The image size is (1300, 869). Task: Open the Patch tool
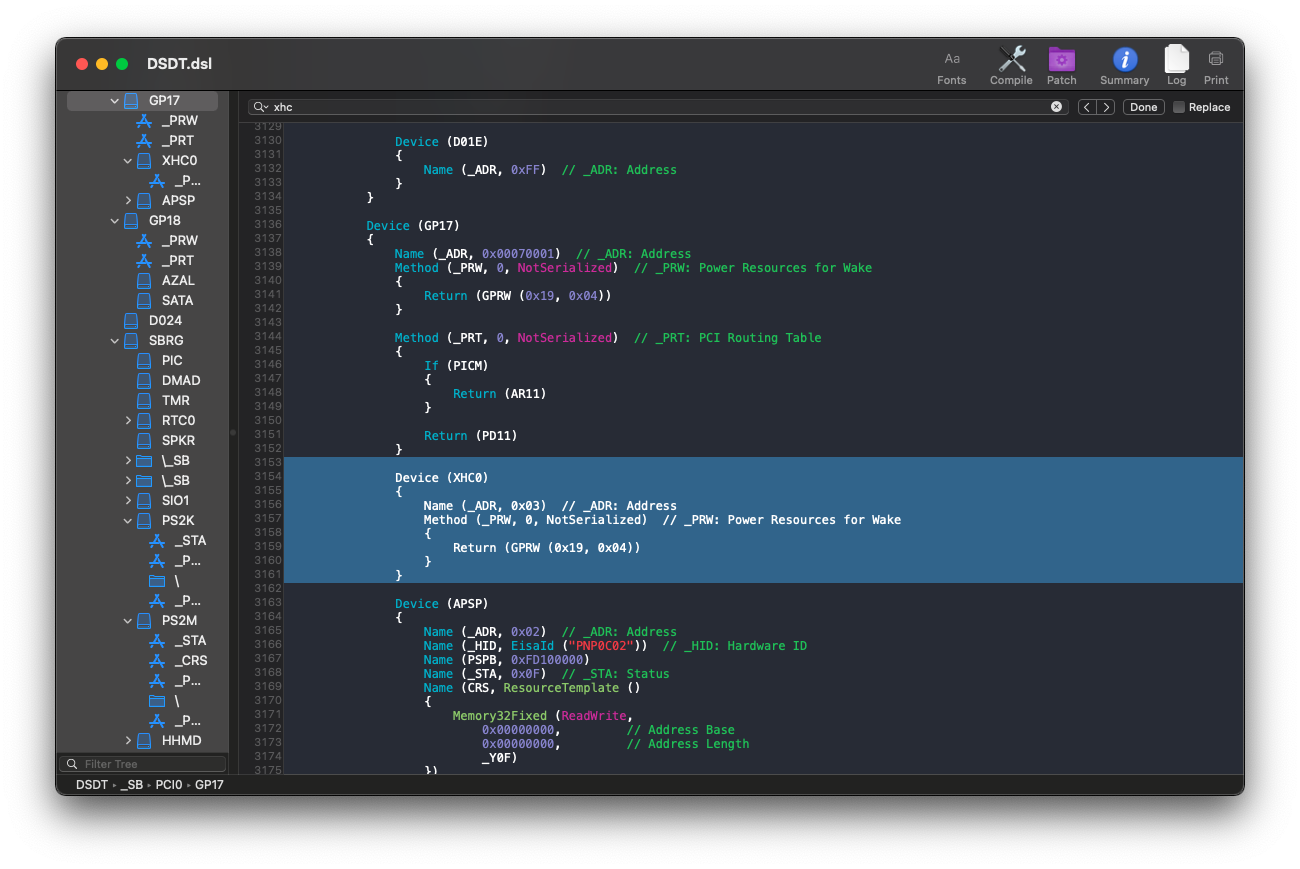pyautogui.click(x=1061, y=66)
